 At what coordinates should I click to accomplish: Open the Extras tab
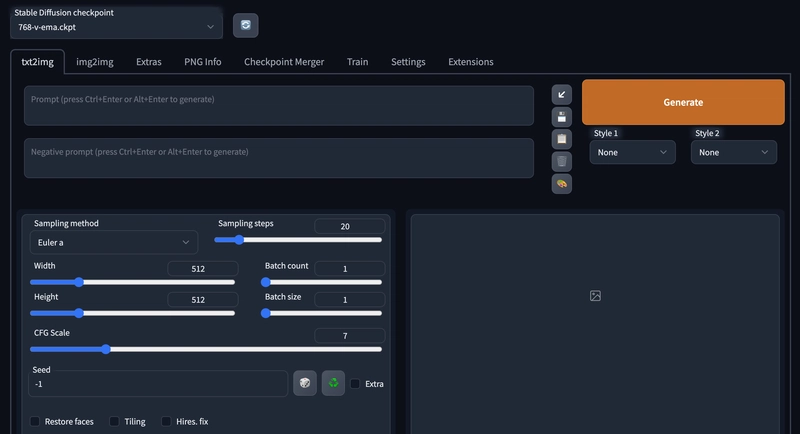(x=148, y=62)
